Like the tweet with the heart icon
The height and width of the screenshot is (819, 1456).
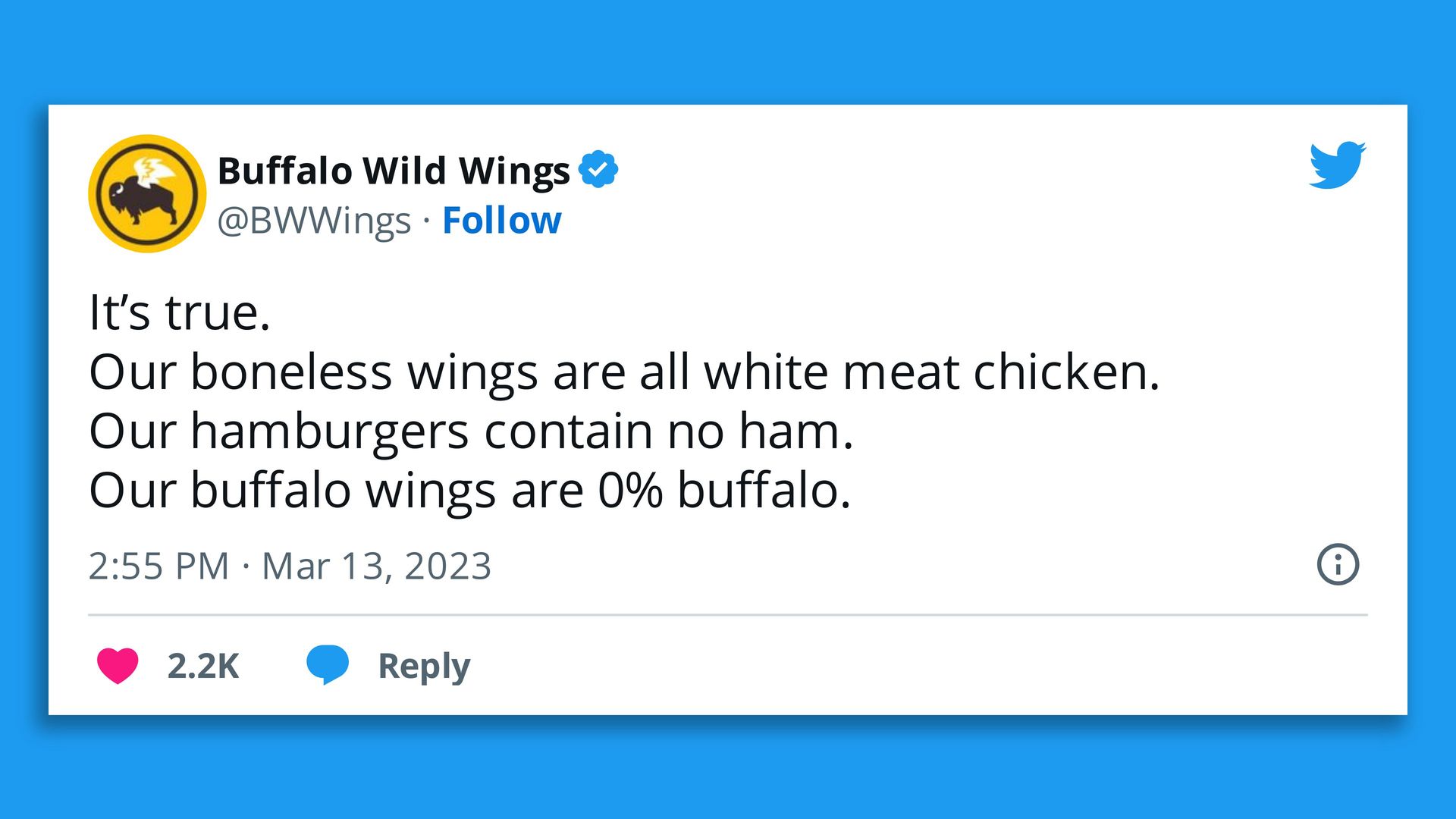pos(118,666)
